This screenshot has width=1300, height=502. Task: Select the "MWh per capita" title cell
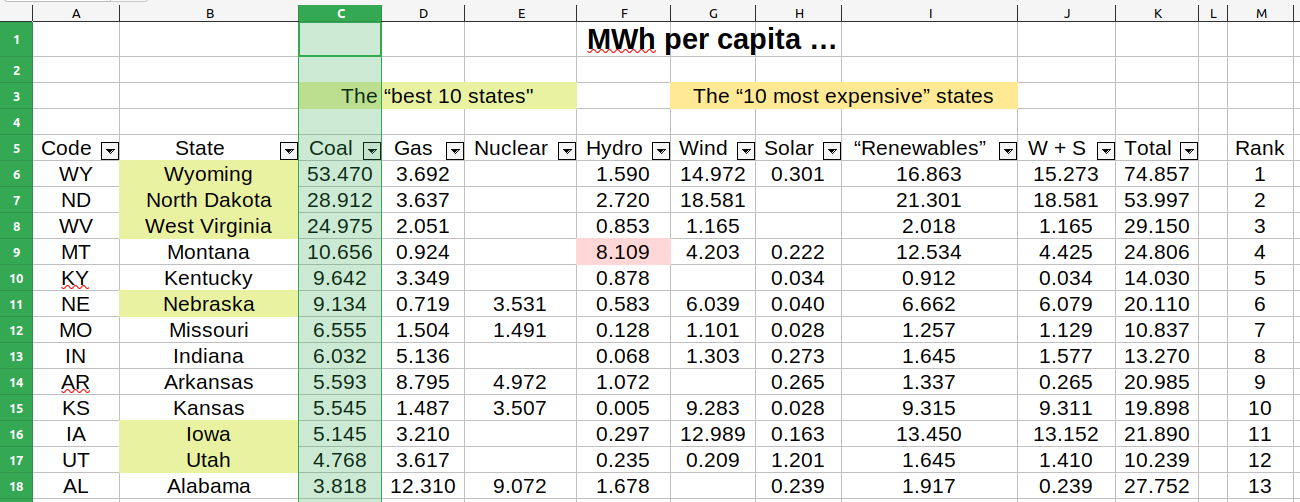711,40
